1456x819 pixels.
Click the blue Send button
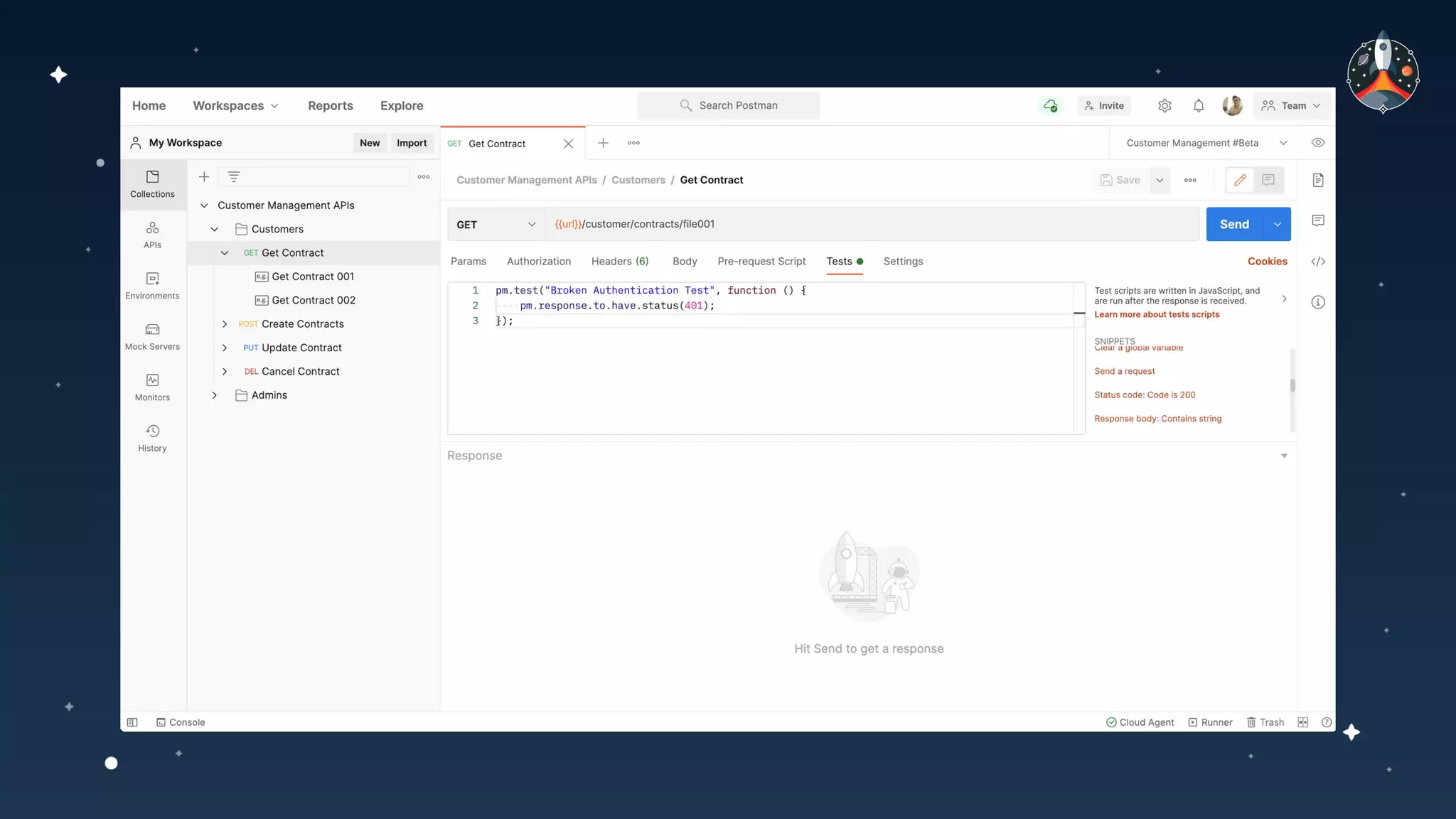[x=1234, y=225]
